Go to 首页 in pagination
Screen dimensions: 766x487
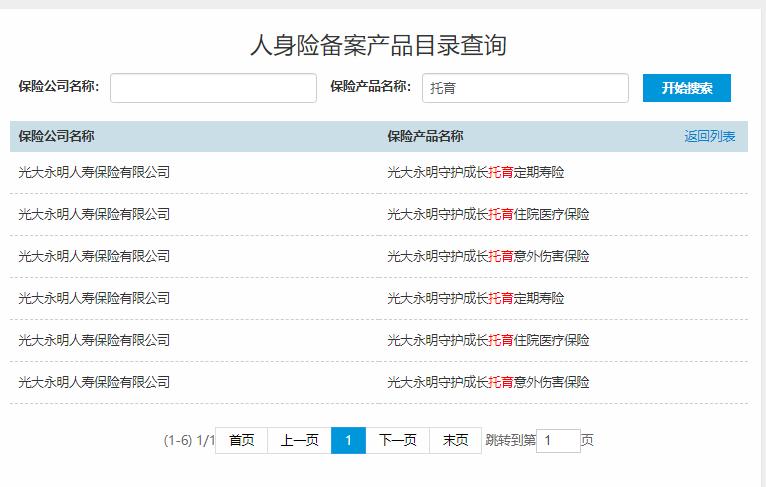click(241, 440)
